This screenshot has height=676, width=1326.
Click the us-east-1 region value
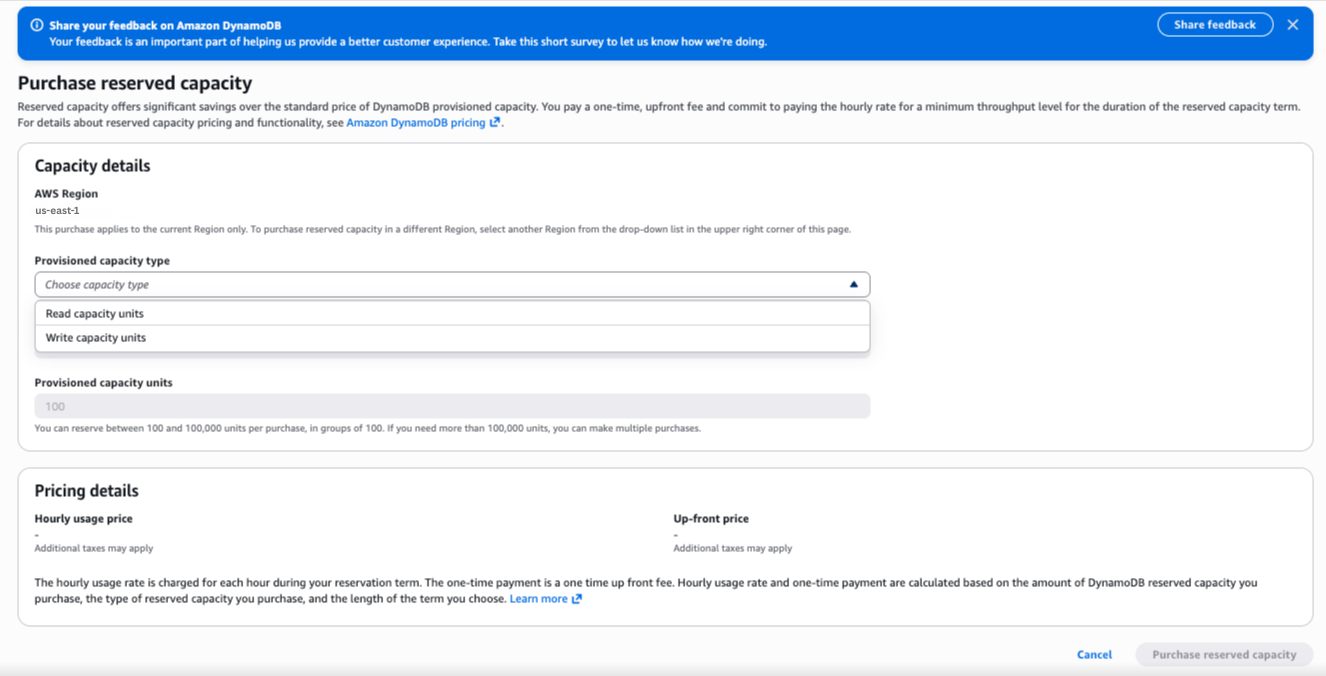(x=57, y=211)
